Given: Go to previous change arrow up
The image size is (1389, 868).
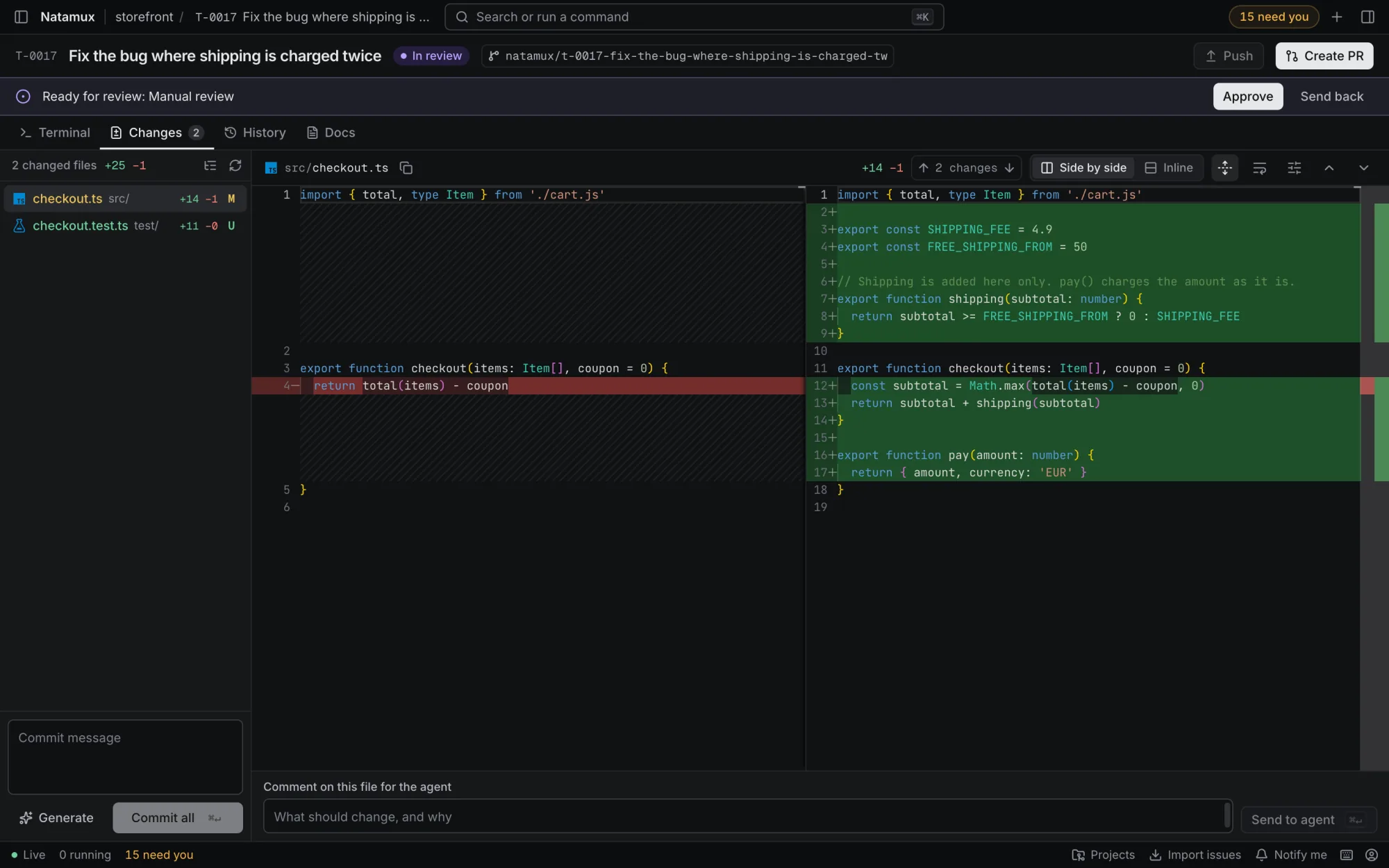Looking at the screenshot, I should point(924,168).
